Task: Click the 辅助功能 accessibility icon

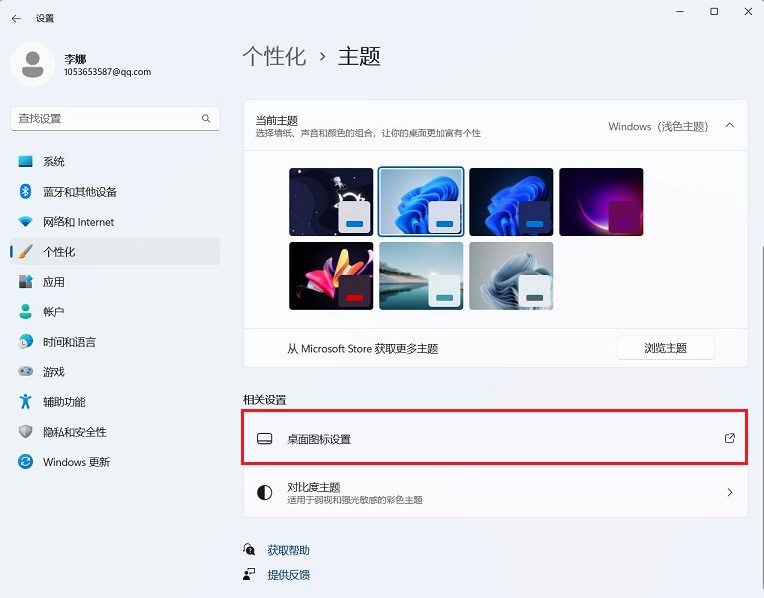Action: tap(25, 402)
